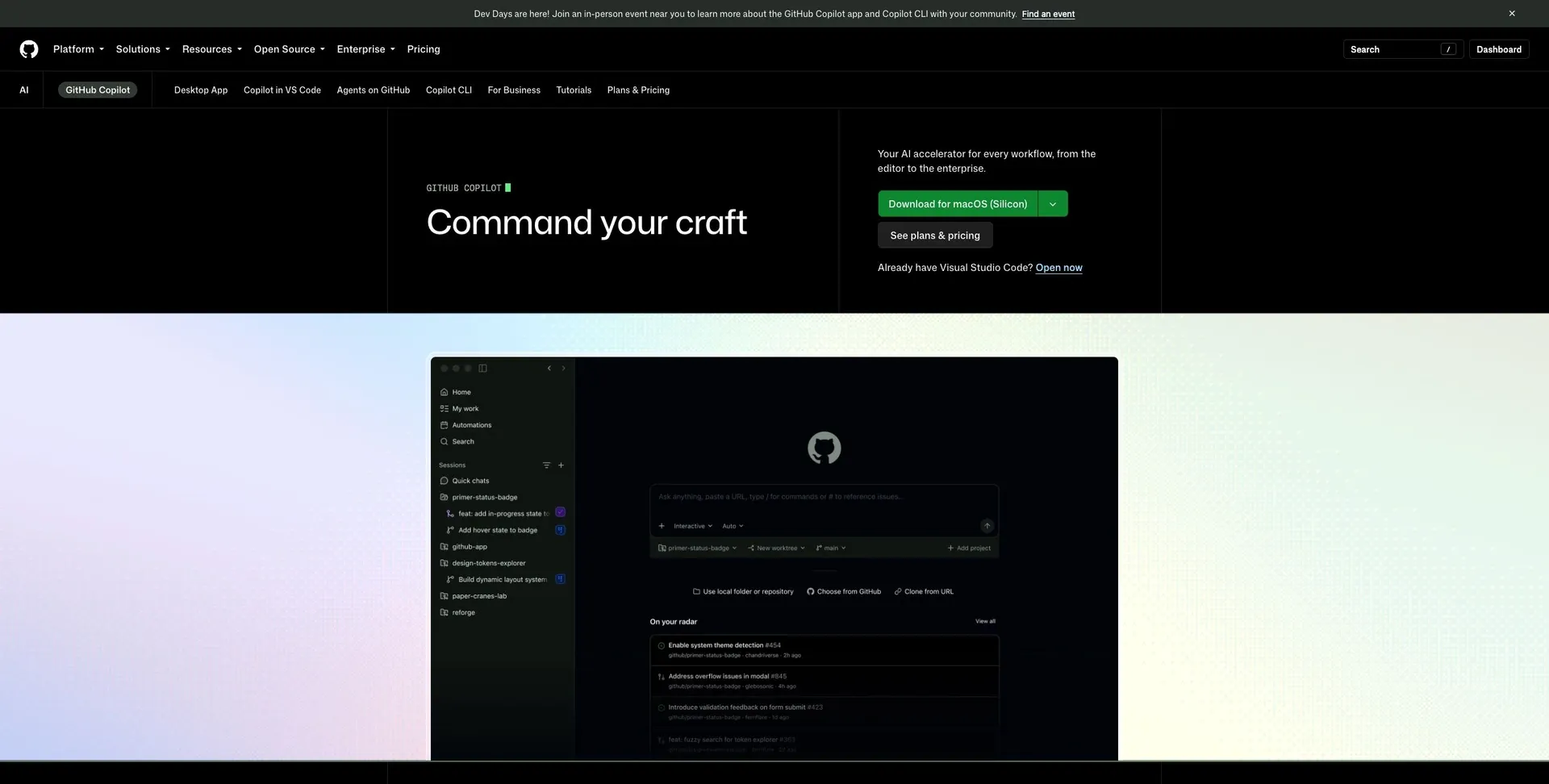Expand the Open Source navigation menu
The height and width of the screenshot is (784, 1549).
(x=289, y=49)
